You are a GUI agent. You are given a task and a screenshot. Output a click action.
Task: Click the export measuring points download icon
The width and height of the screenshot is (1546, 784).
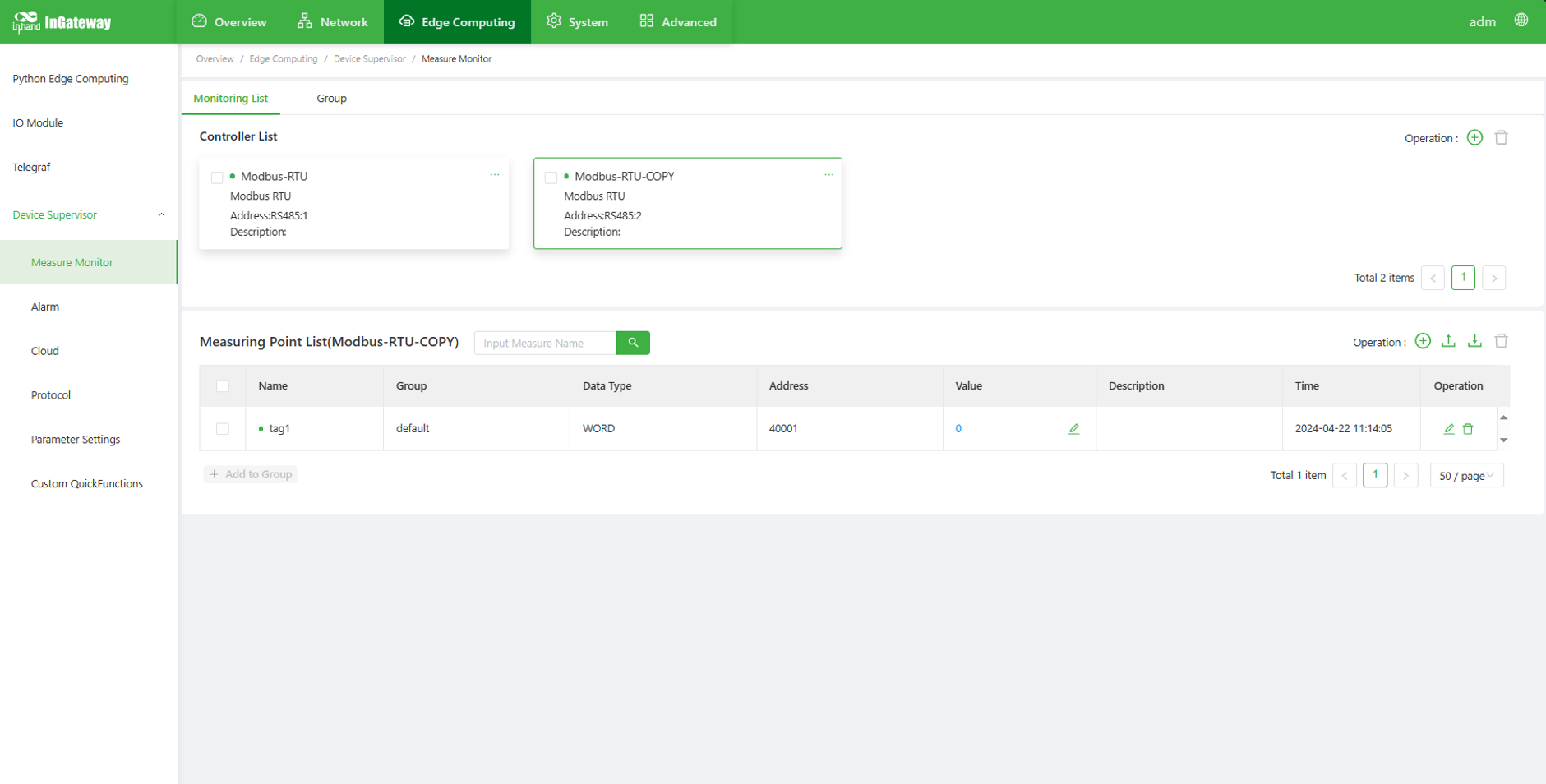[1474, 342]
